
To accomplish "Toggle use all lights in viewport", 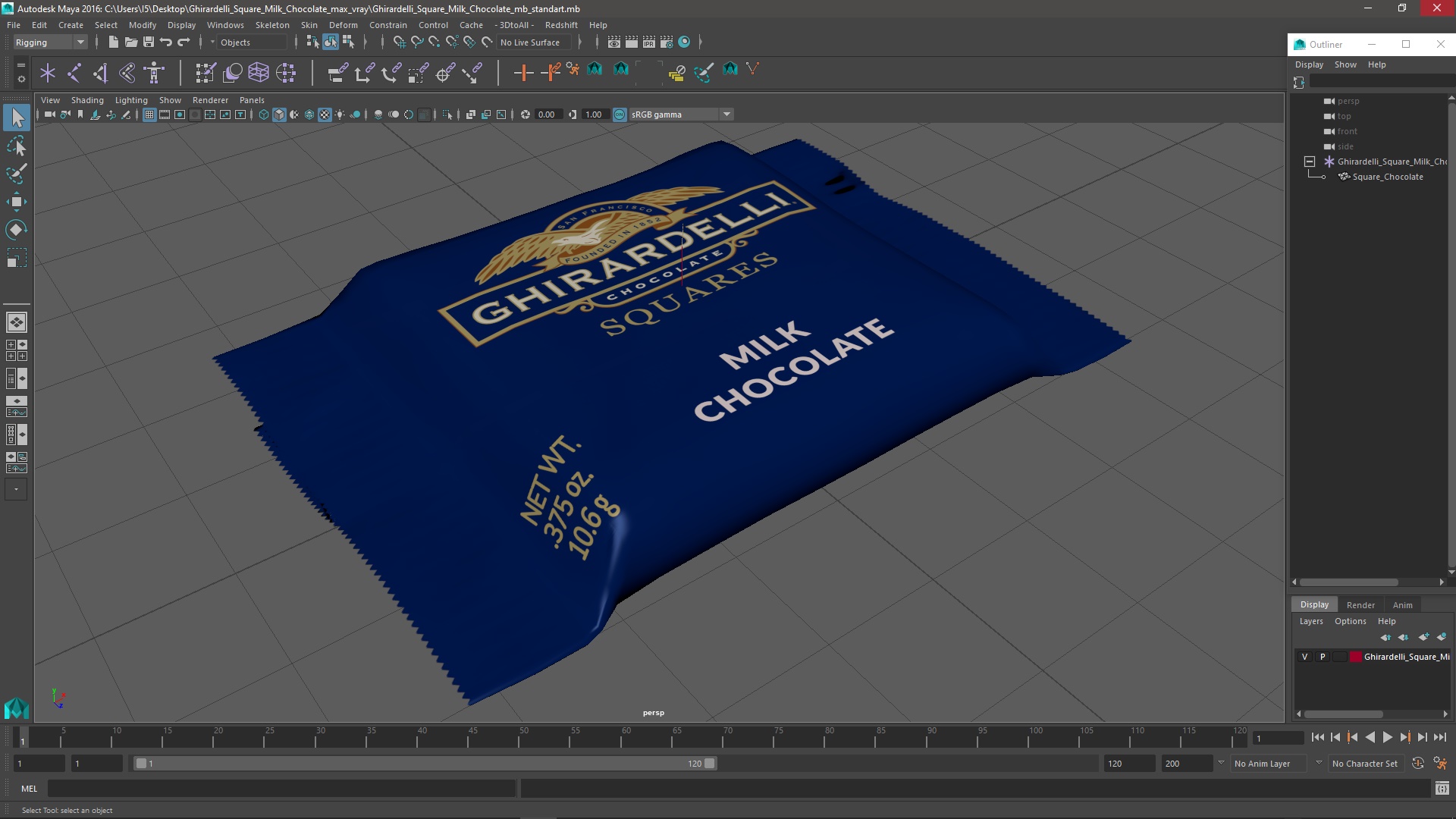I will pos(340,115).
